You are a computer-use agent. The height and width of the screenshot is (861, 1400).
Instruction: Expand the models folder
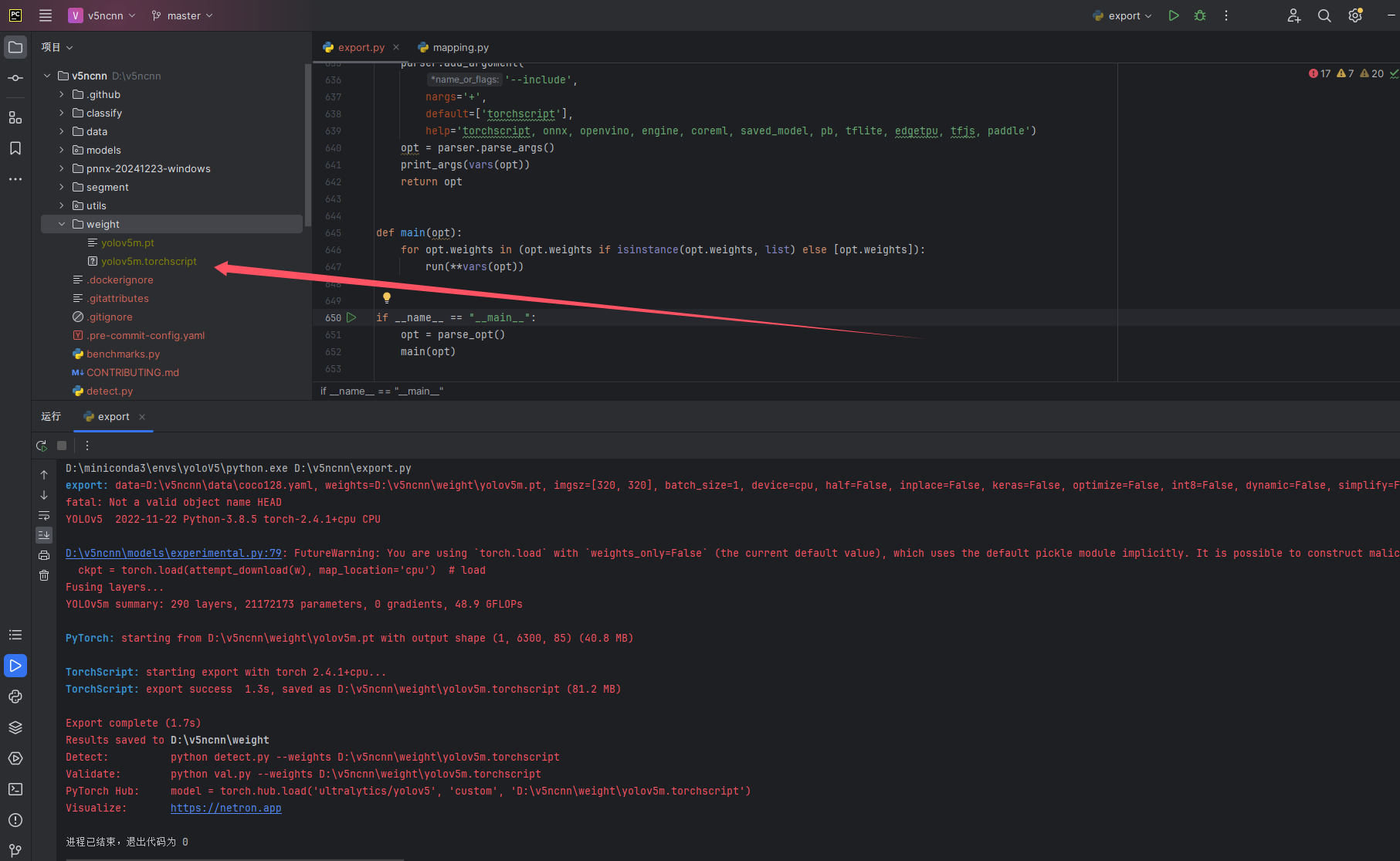62,150
